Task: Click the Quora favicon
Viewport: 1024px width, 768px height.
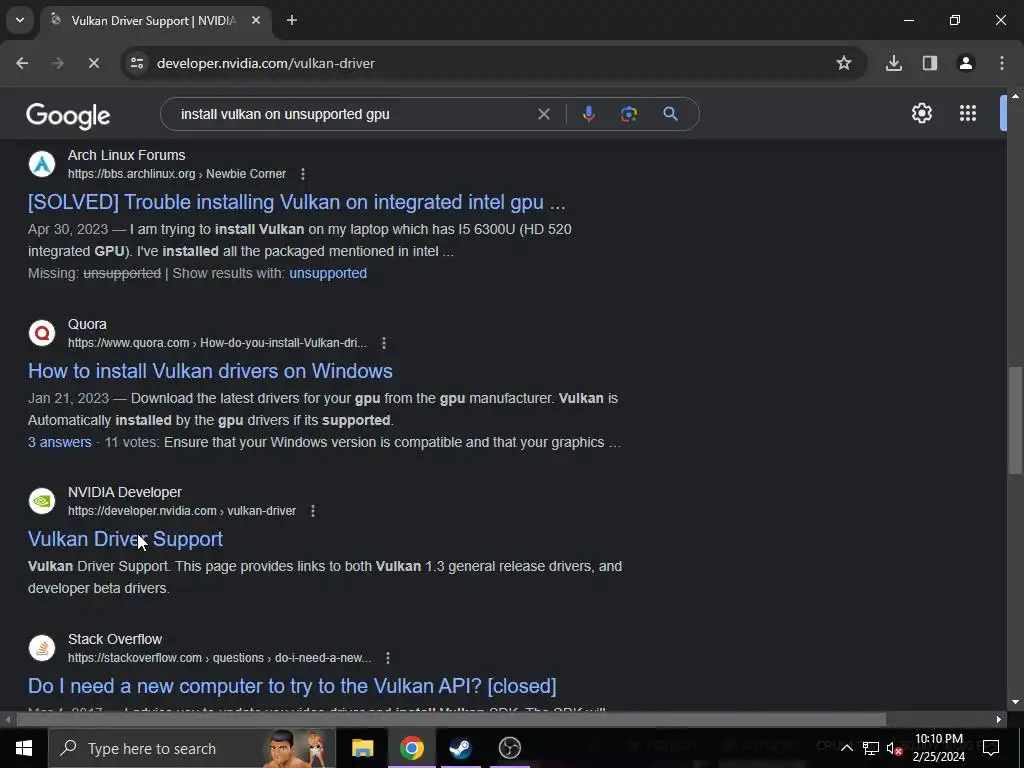Action: (x=42, y=333)
